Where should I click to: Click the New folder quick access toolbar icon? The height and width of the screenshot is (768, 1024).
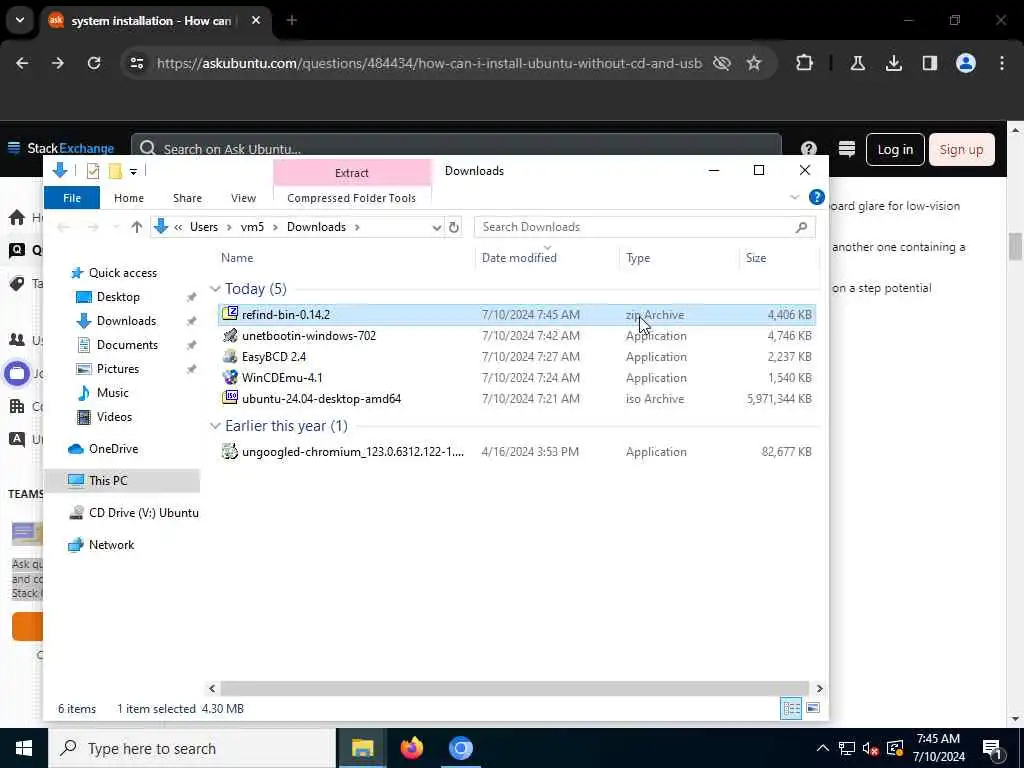coord(116,171)
